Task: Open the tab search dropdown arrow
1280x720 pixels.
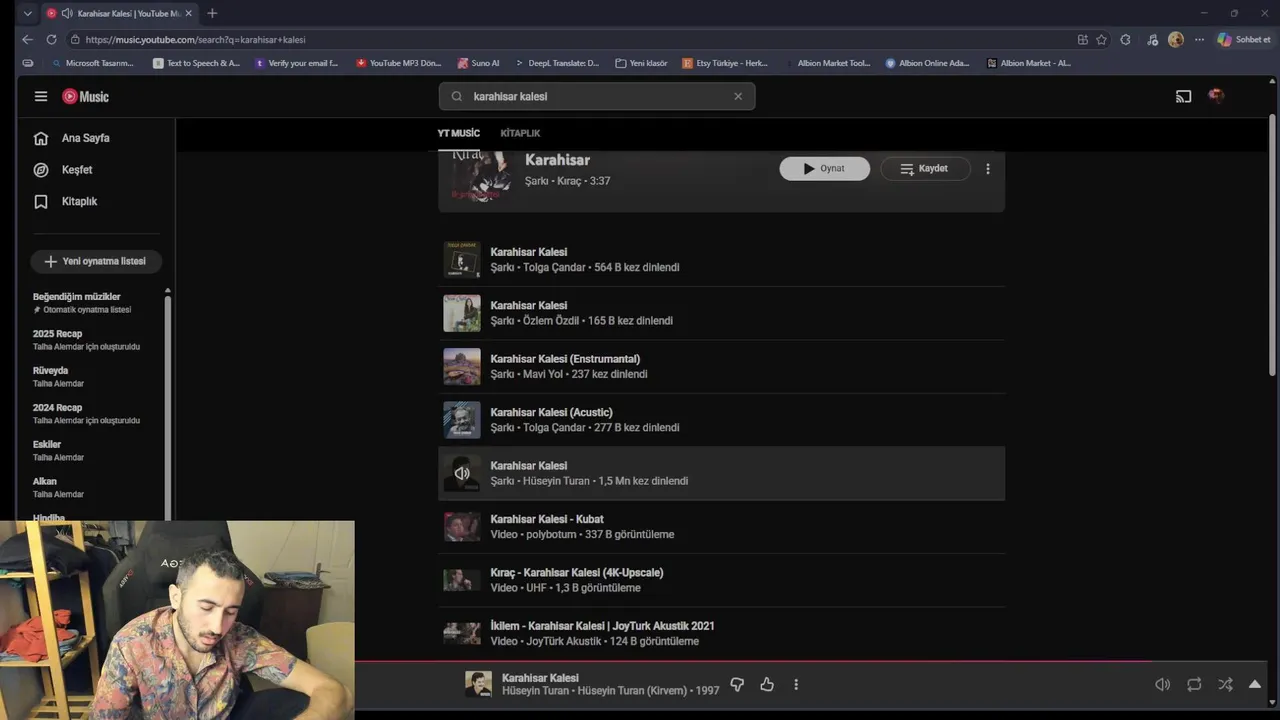Action: 27,13
